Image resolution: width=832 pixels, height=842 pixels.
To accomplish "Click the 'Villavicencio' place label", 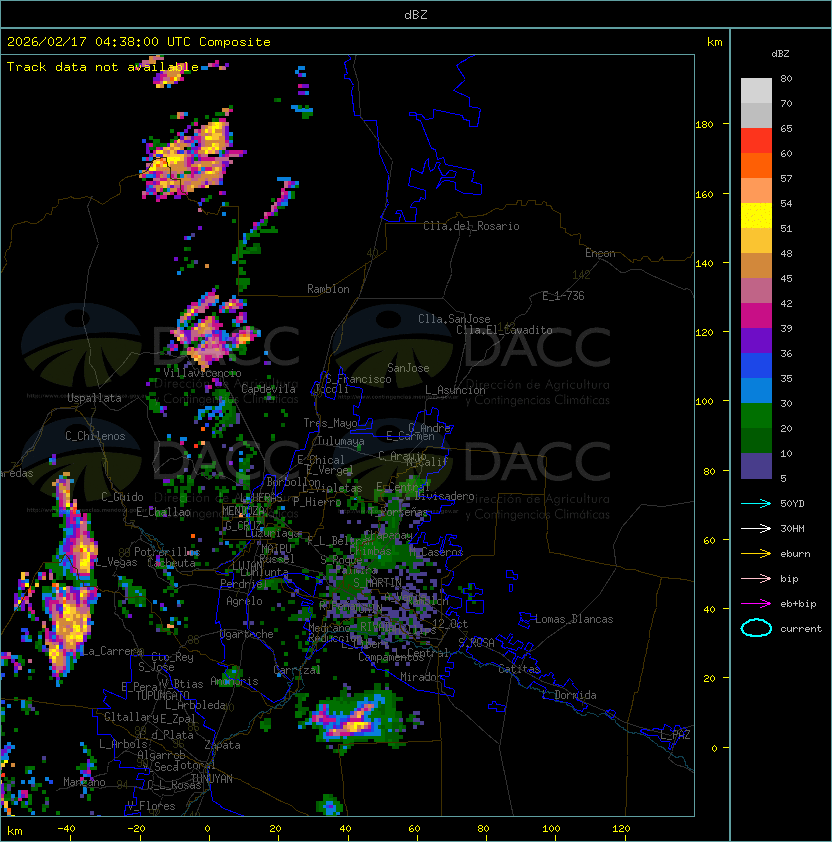I will [x=202, y=373].
